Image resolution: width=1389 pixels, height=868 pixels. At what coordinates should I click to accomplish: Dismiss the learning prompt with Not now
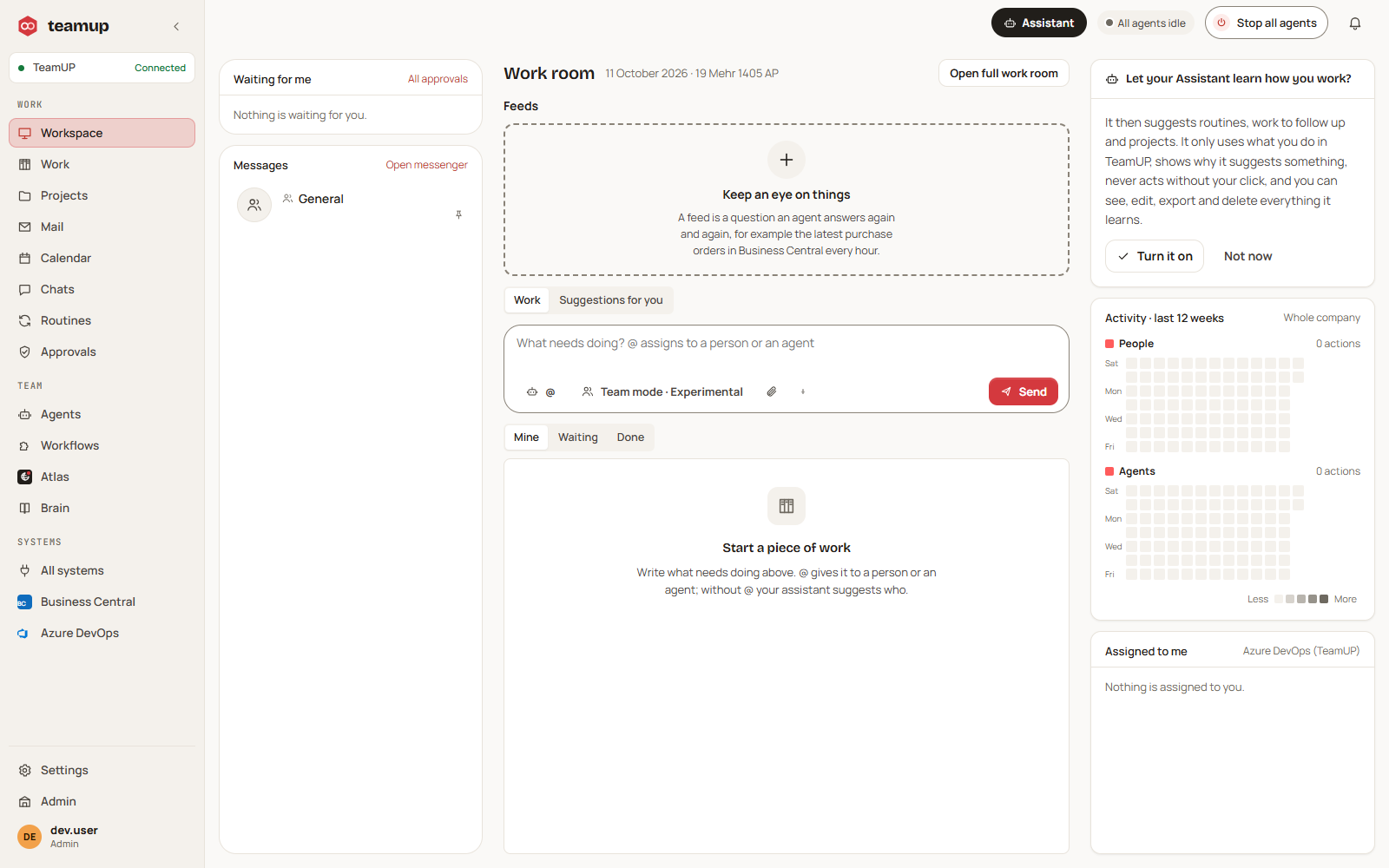click(1247, 256)
